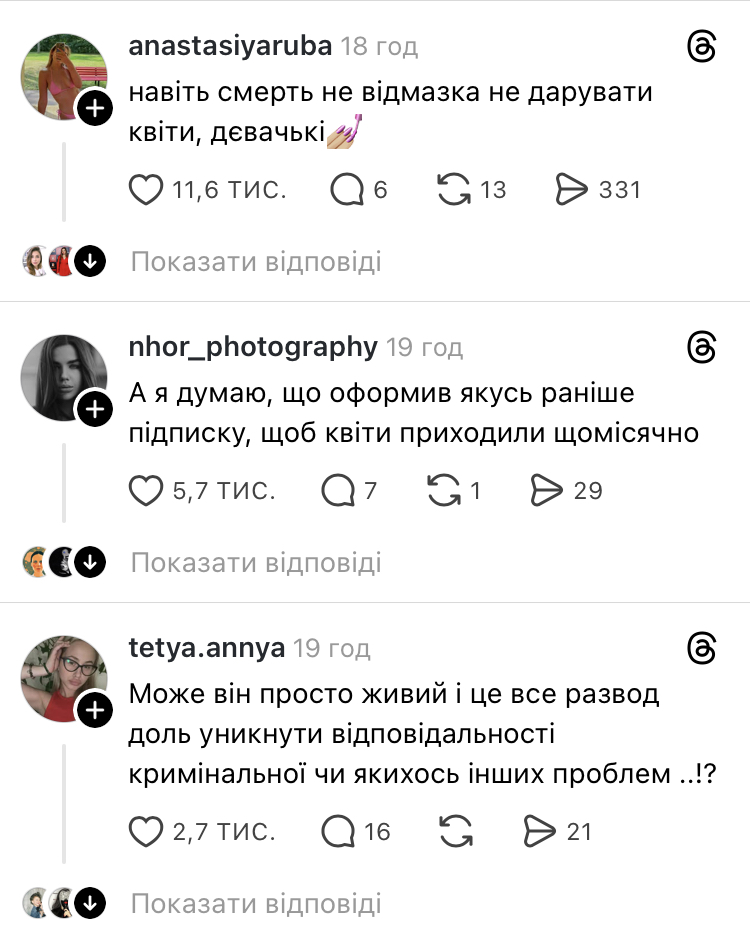Tap tetya.annya's profile picture
This screenshot has width=750, height=936.
pyautogui.click(x=64, y=680)
